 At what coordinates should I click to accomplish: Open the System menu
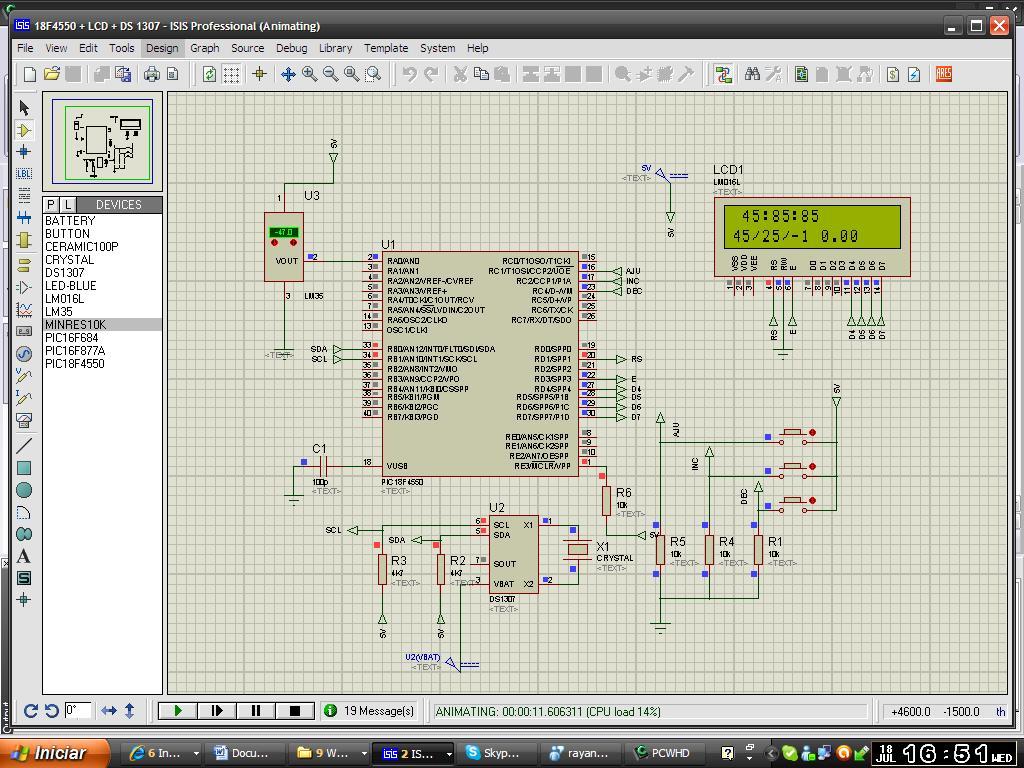[438, 48]
